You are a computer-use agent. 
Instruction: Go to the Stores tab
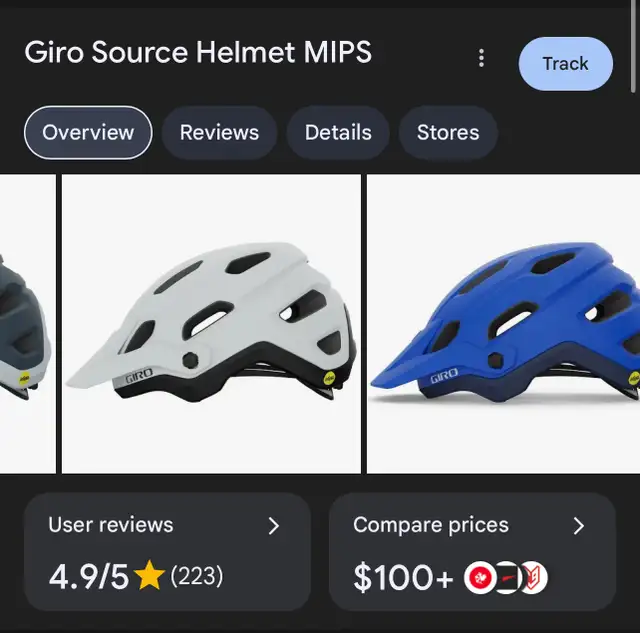[448, 132]
